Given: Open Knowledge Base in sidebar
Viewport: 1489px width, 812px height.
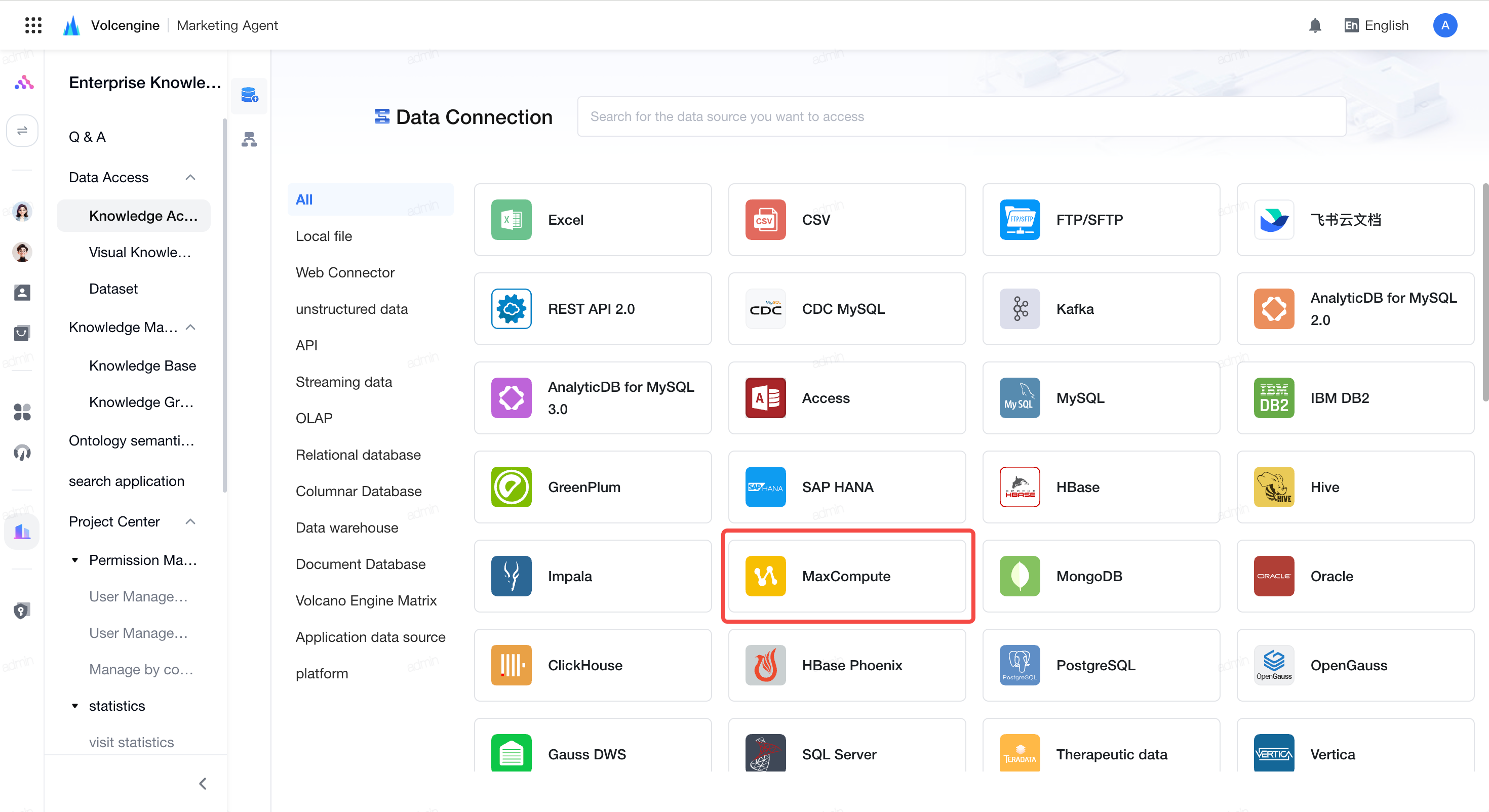Looking at the screenshot, I should tap(142, 366).
